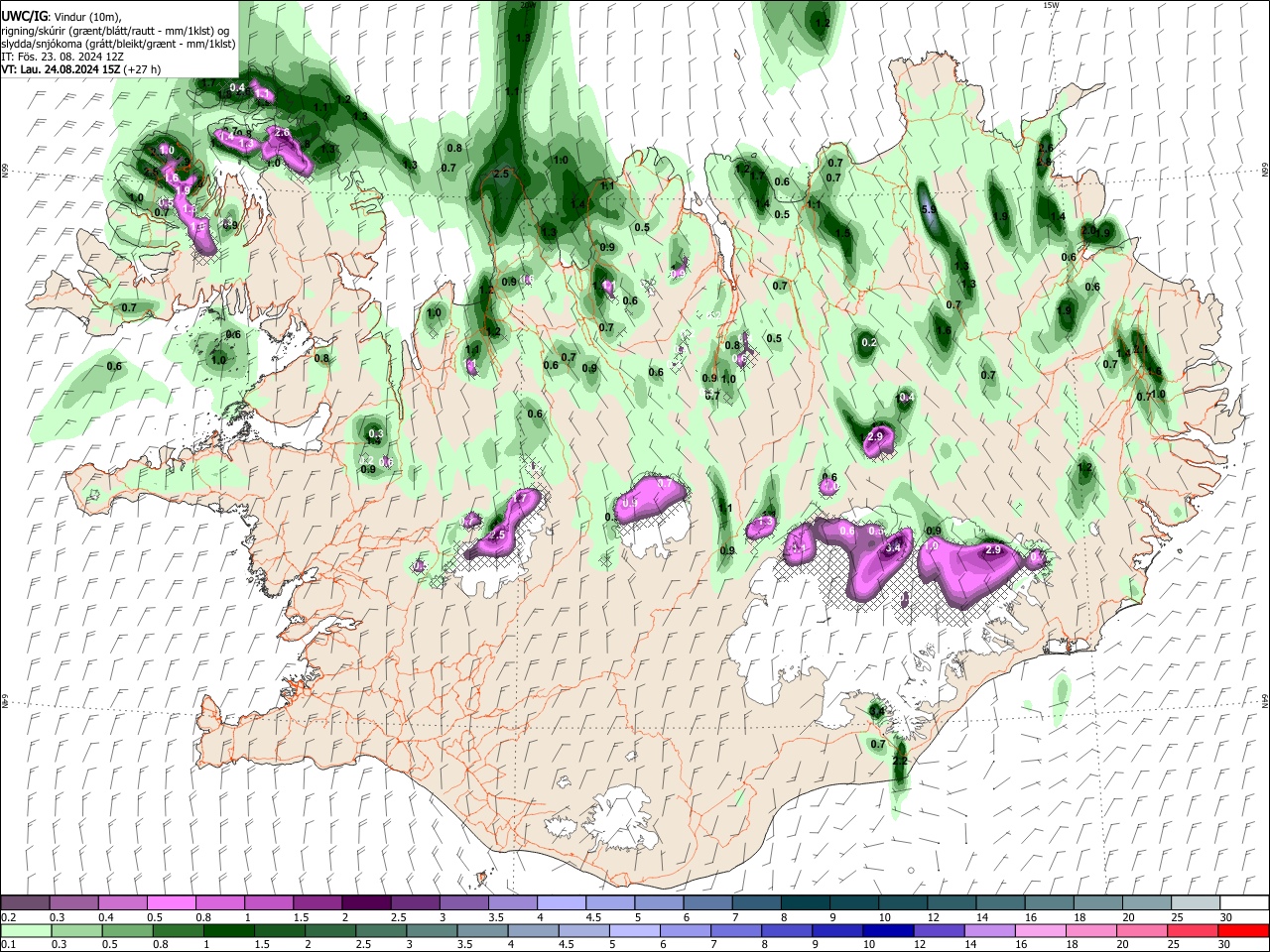Pick the bright pink 0.5 snow legend swatch
The height and width of the screenshot is (952, 1270).
[172, 903]
